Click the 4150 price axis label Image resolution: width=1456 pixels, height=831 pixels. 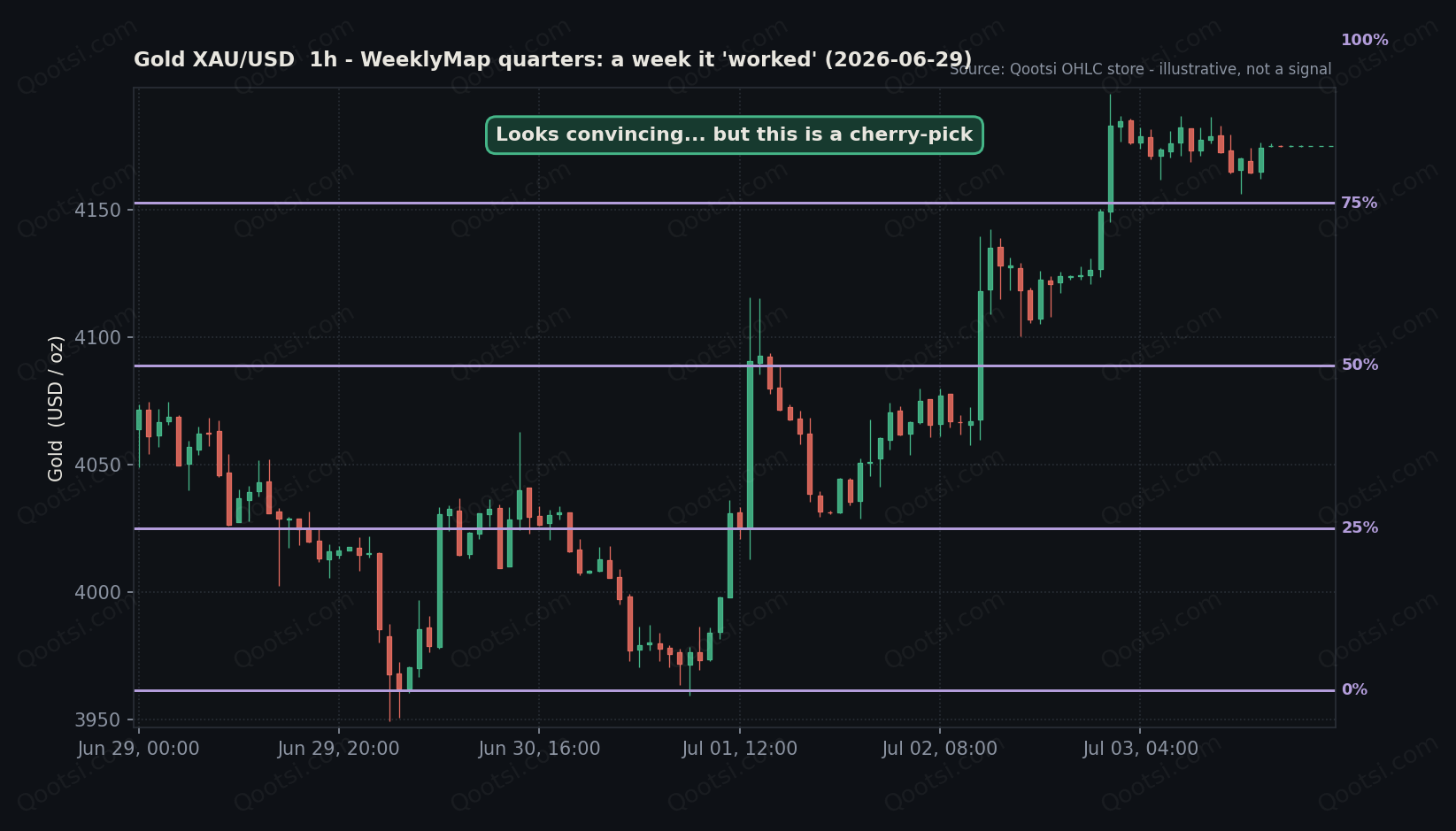click(x=97, y=210)
